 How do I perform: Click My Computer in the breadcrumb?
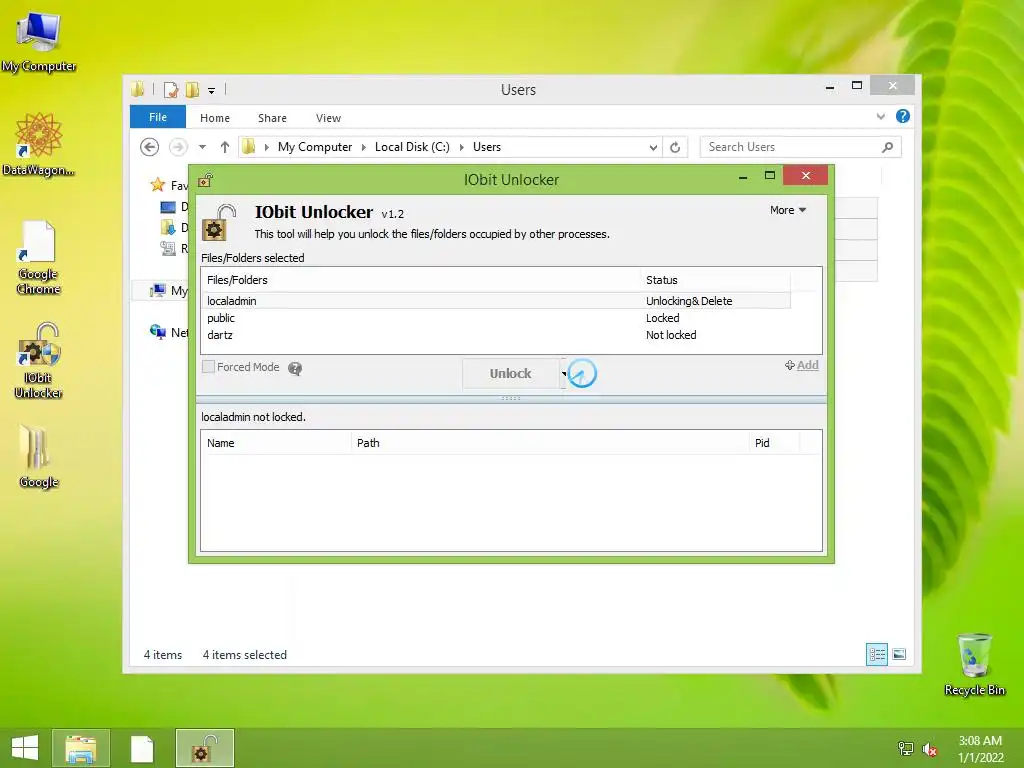tap(315, 147)
